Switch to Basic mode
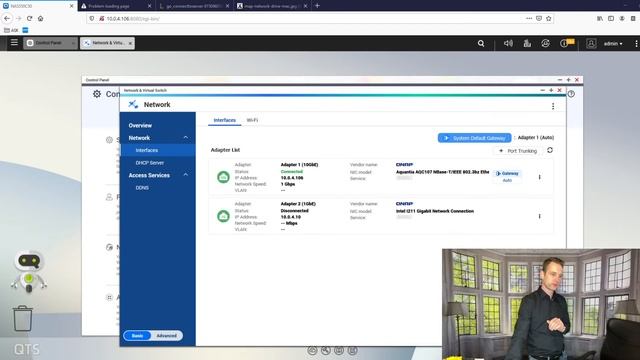Image resolution: width=640 pixels, height=360 pixels. coord(137,336)
